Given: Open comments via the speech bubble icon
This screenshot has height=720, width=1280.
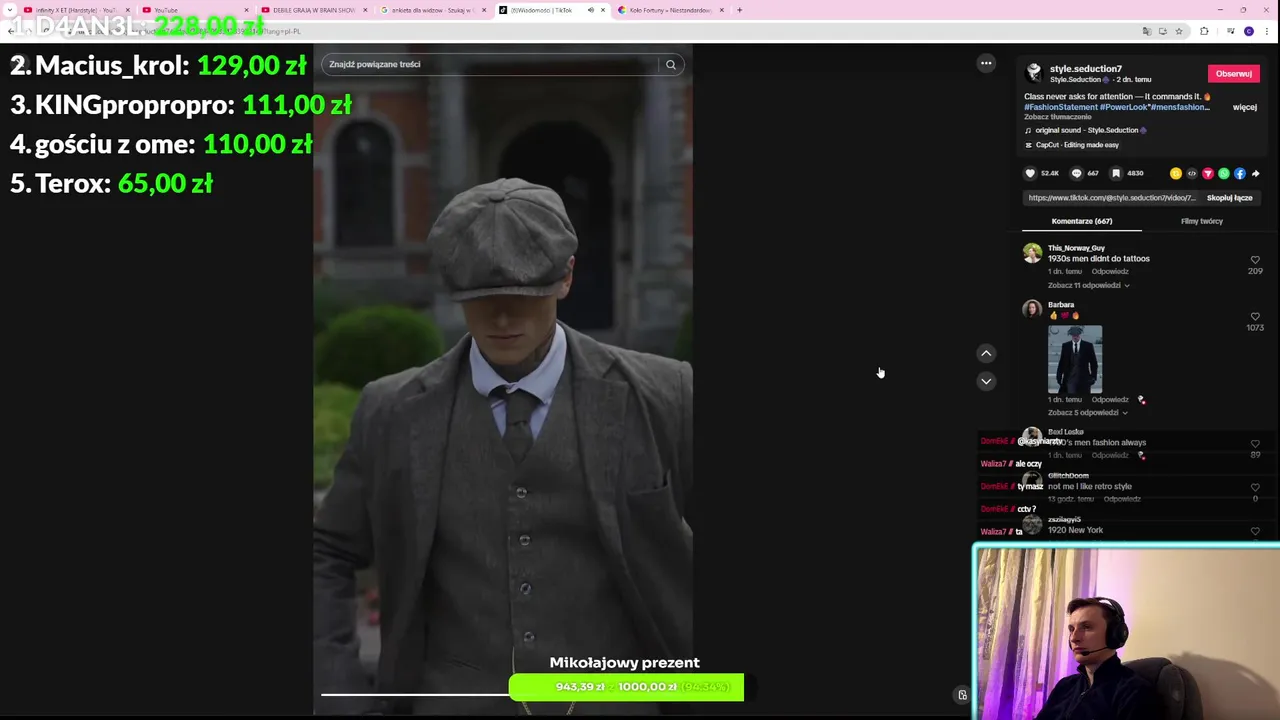Looking at the screenshot, I should pyautogui.click(x=1077, y=173).
